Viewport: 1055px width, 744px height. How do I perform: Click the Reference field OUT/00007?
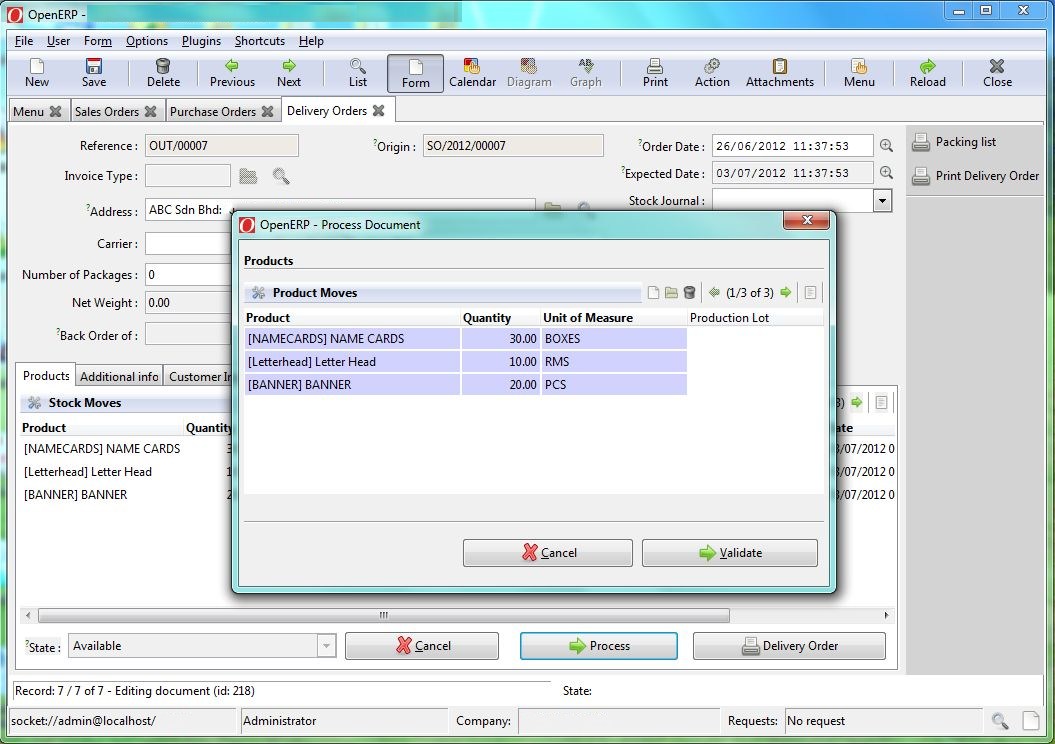[x=222, y=145]
